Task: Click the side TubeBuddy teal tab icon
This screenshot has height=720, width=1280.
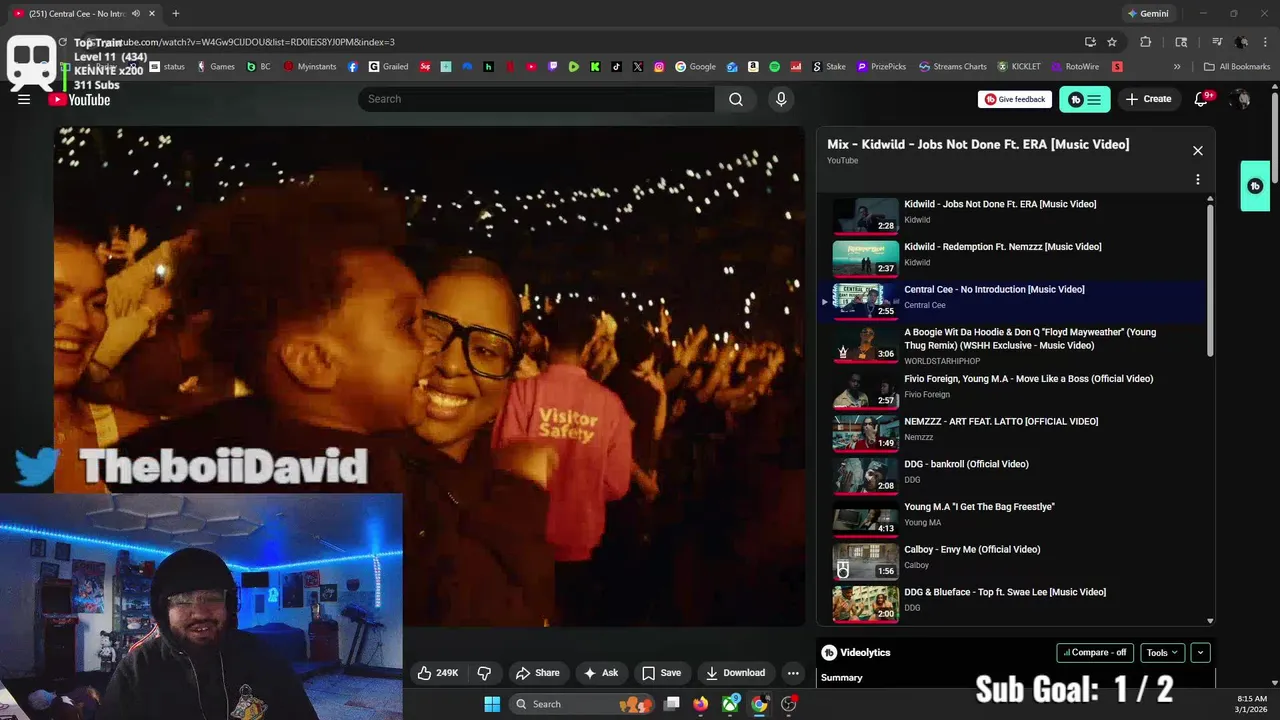Action: point(1255,186)
